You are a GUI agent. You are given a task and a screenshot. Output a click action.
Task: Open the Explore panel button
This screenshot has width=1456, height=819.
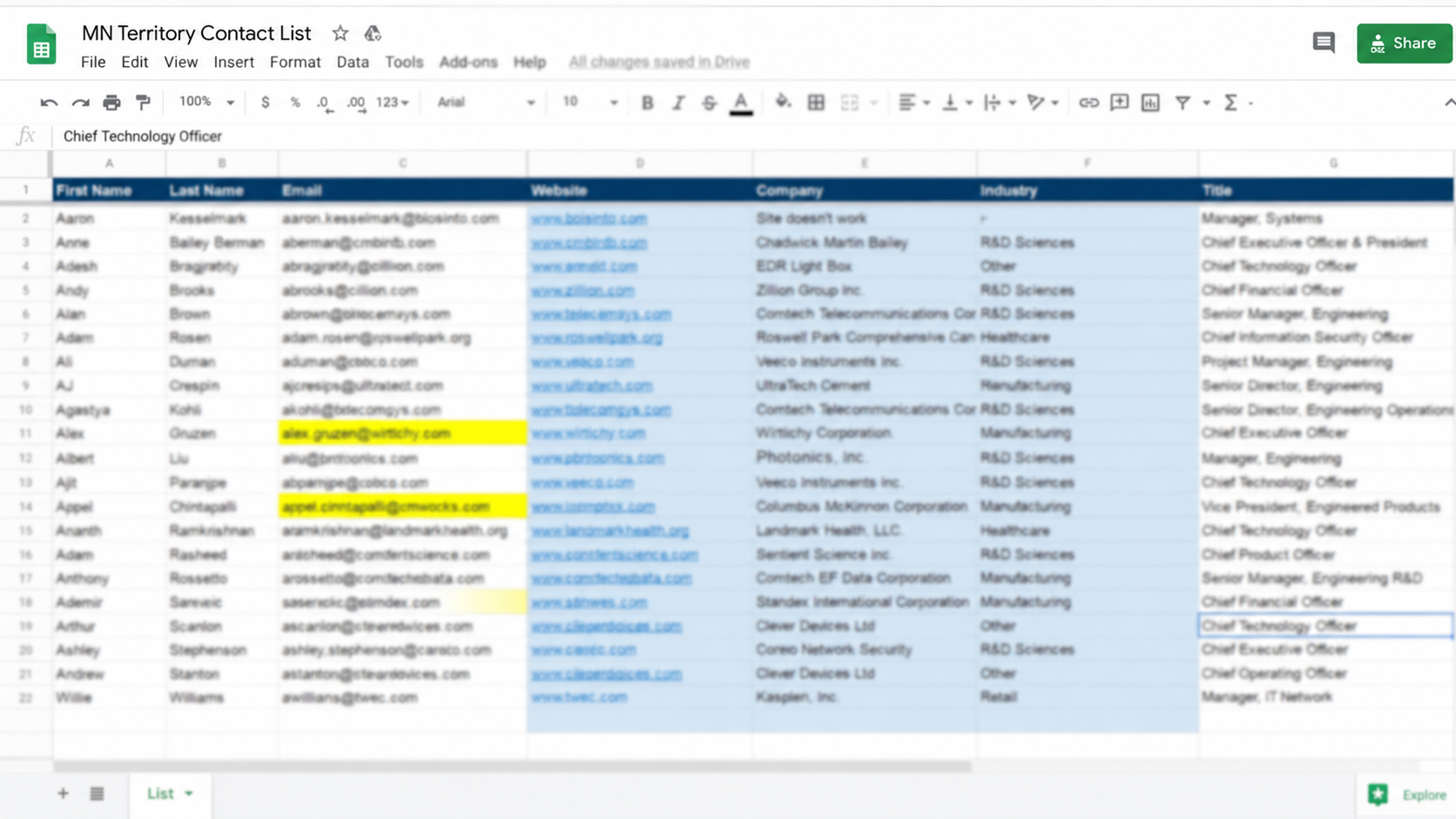[1406, 795]
